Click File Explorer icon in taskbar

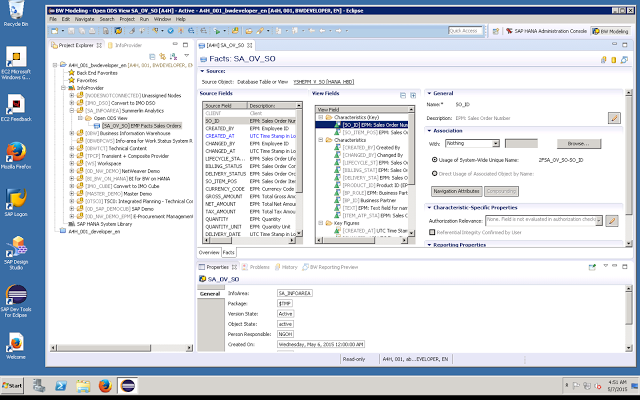click(x=83, y=385)
